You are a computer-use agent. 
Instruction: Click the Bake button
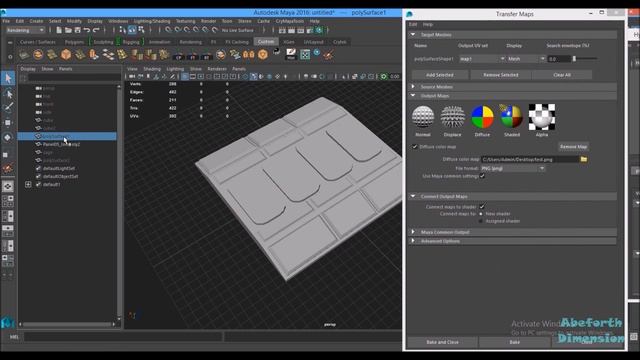point(515,342)
